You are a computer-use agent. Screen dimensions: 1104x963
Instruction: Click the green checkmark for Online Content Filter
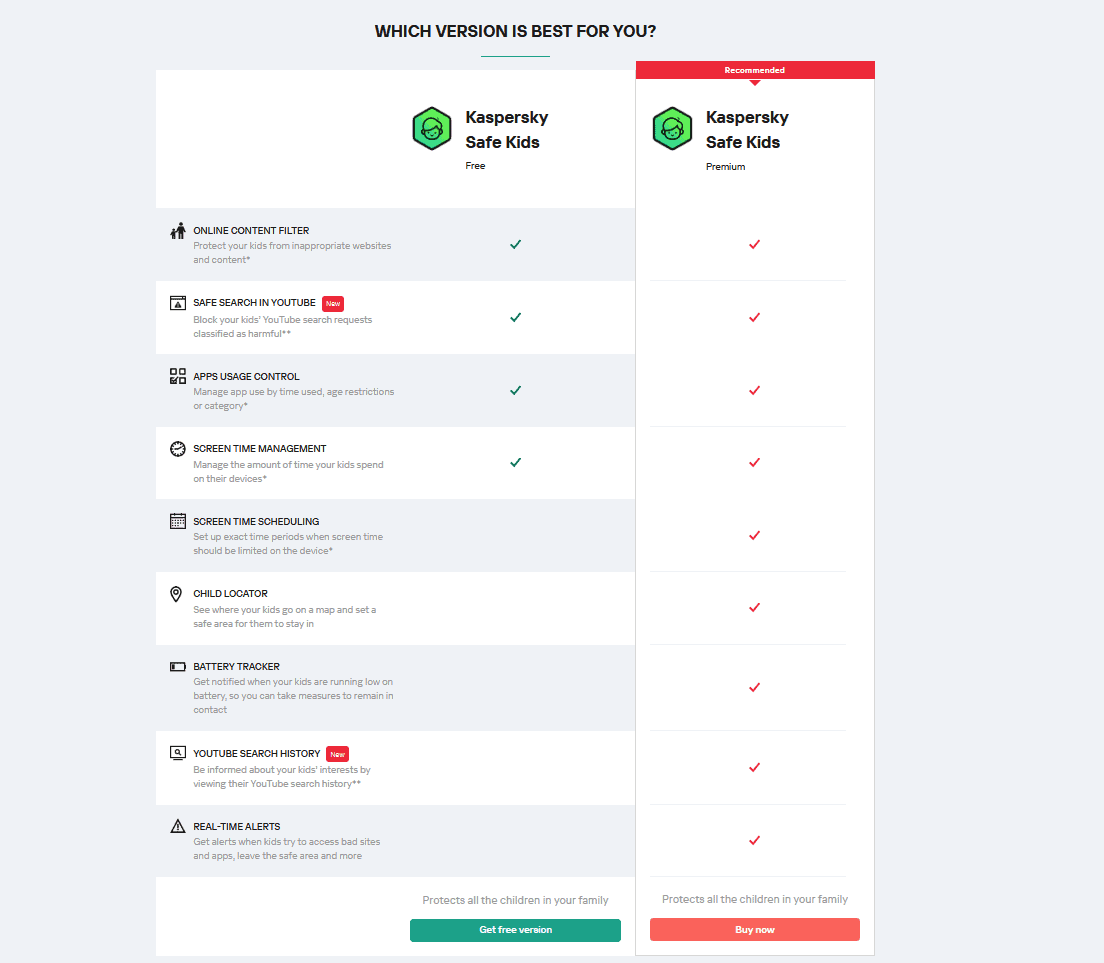[515, 244]
